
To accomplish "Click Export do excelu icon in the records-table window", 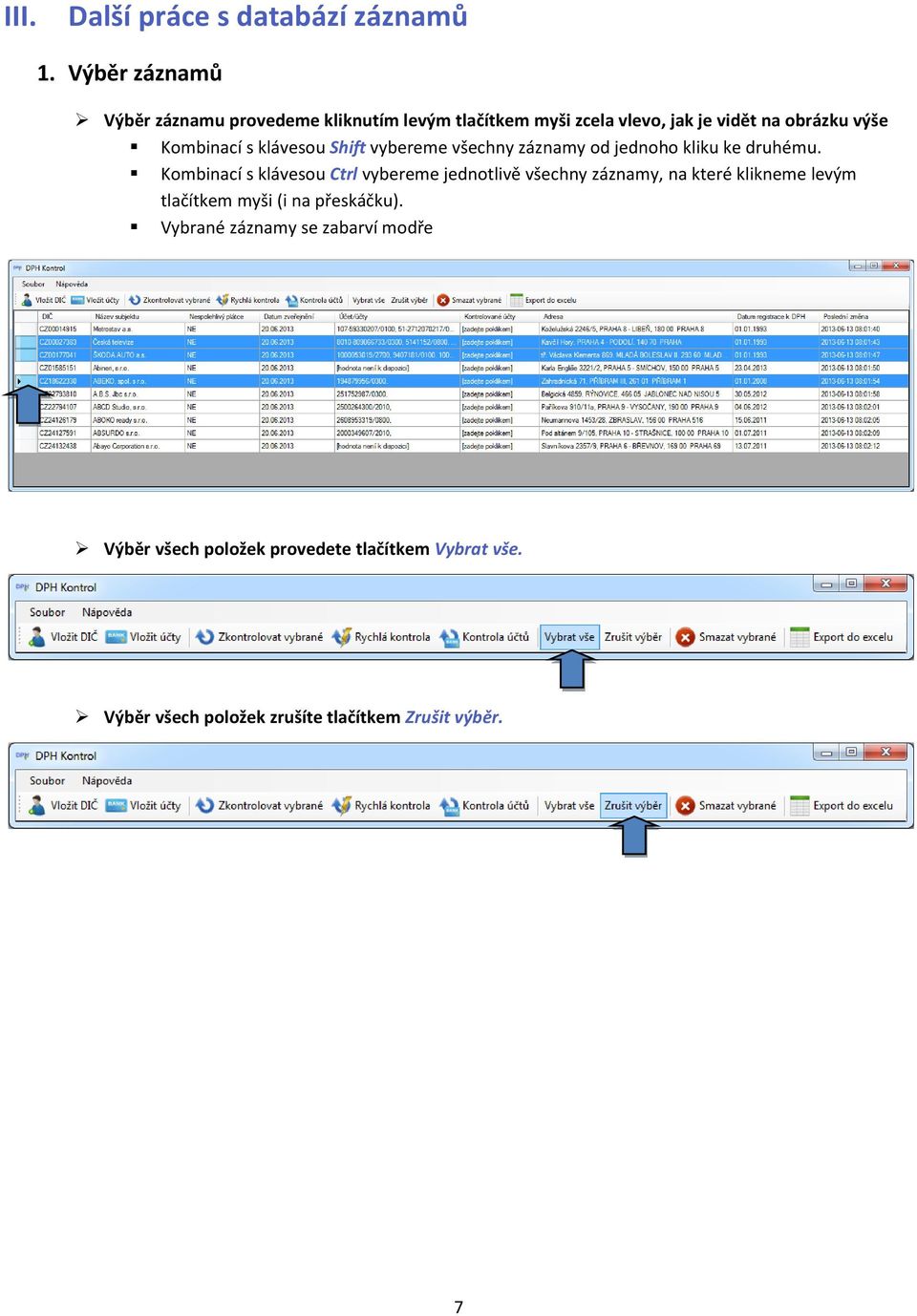I will pos(517,300).
